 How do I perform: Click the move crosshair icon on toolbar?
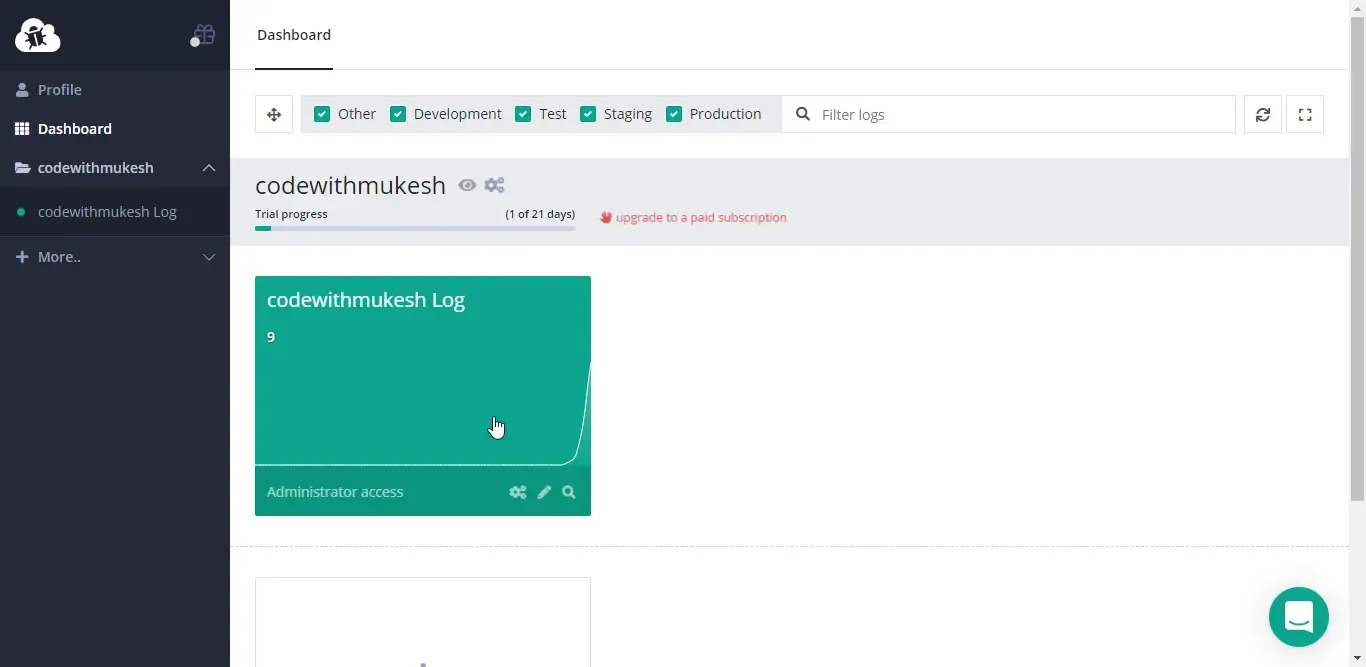click(x=274, y=114)
